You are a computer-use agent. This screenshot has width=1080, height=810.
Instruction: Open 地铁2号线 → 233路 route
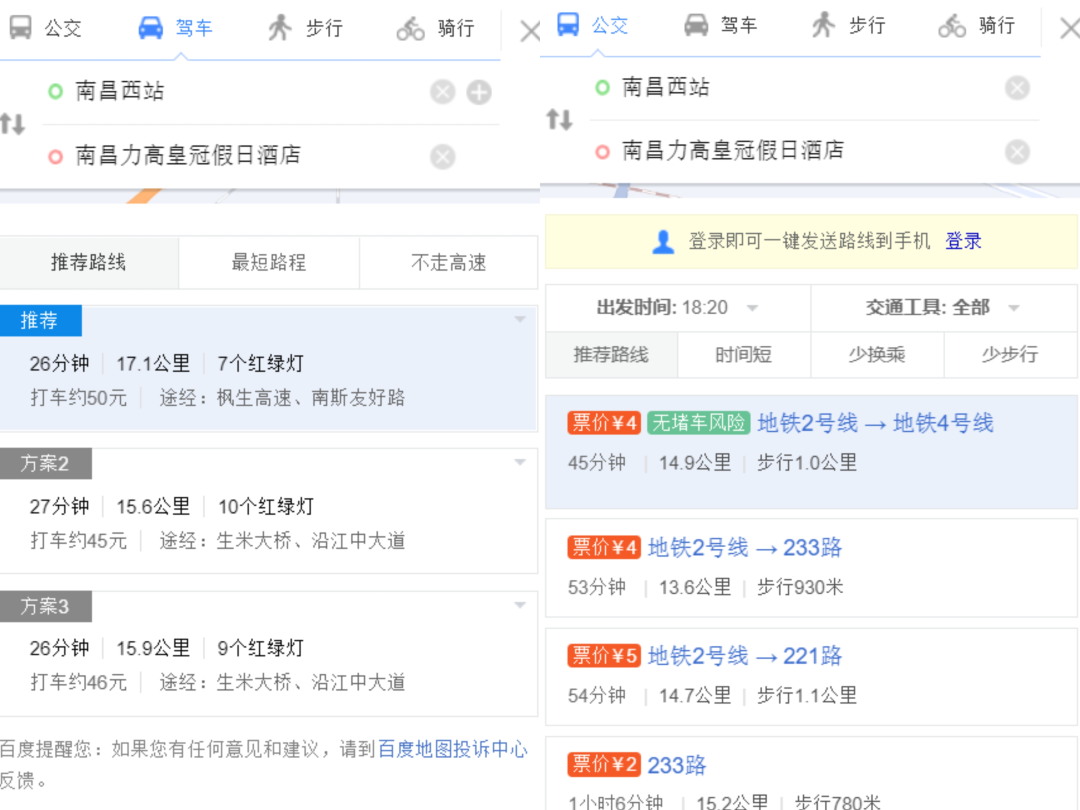pos(745,548)
